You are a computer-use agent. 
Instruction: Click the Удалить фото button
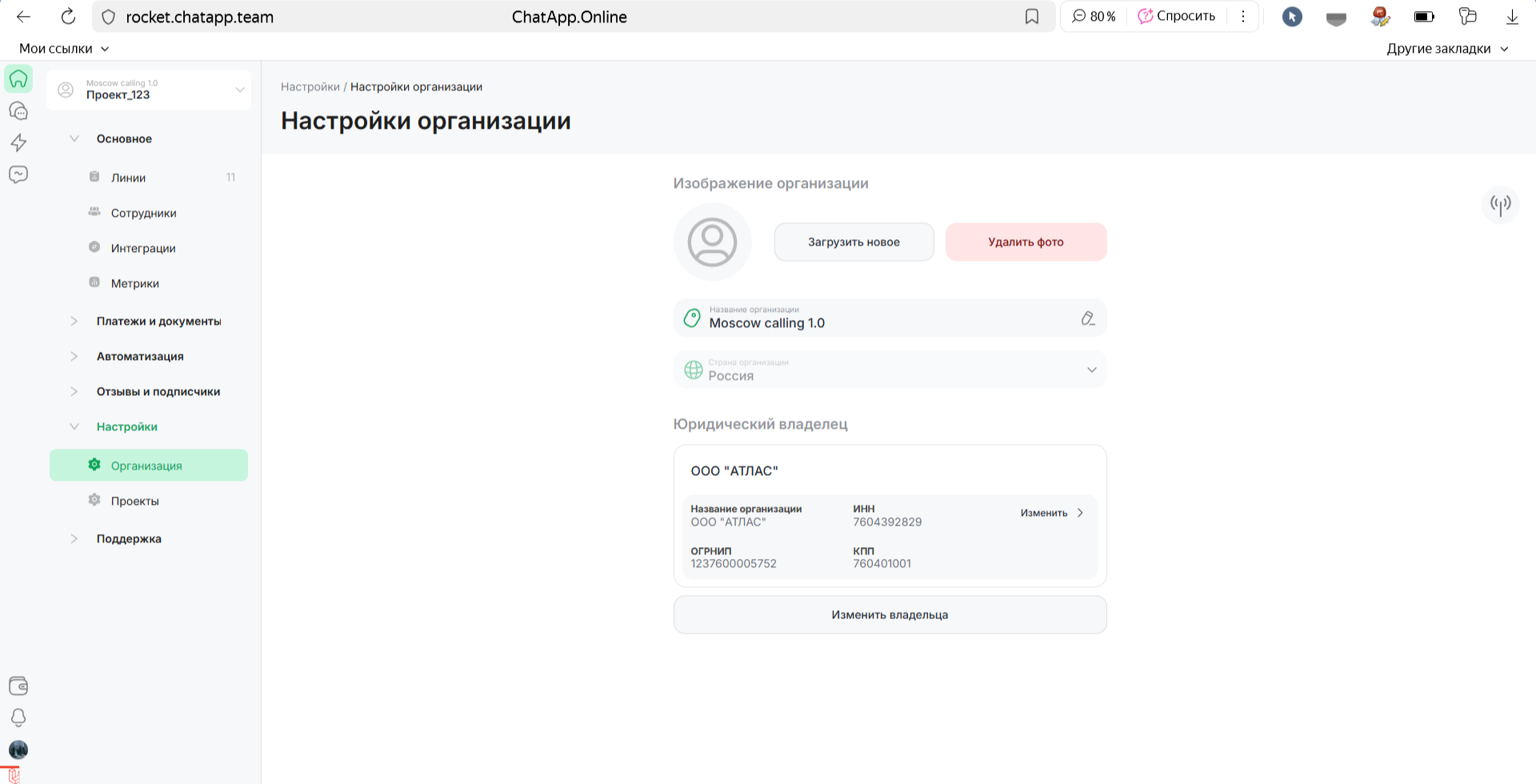coord(1026,242)
